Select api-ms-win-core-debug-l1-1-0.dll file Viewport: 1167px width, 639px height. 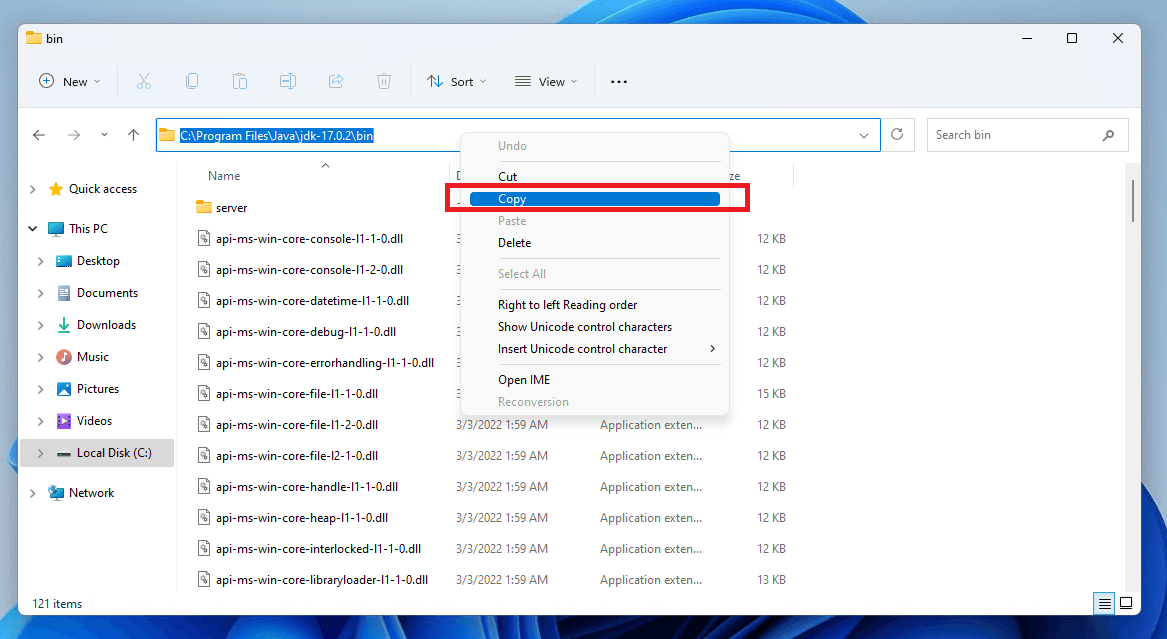(x=306, y=332)
